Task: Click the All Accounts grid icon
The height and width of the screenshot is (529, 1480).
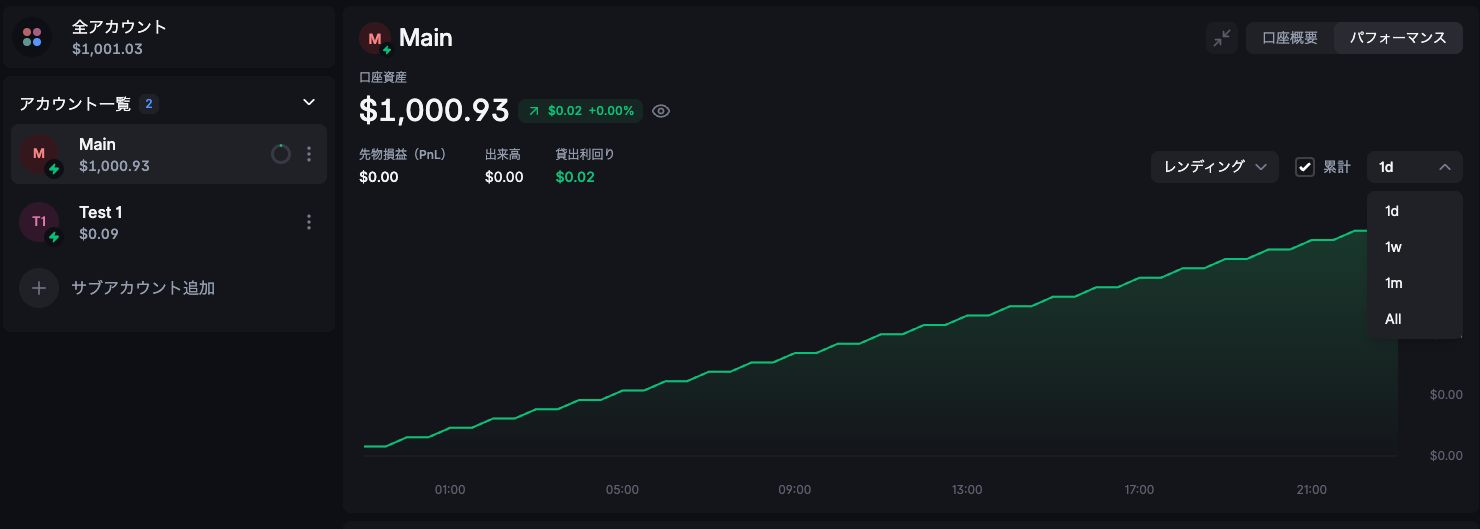Action: tap(32, 37)
